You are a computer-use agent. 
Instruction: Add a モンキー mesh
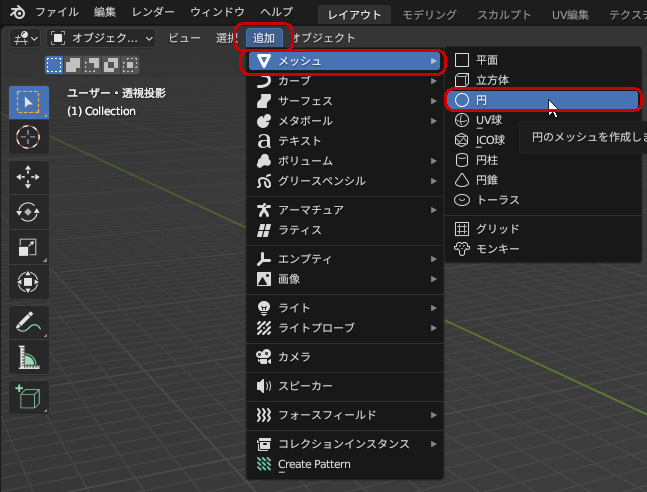tap(543, 249)
